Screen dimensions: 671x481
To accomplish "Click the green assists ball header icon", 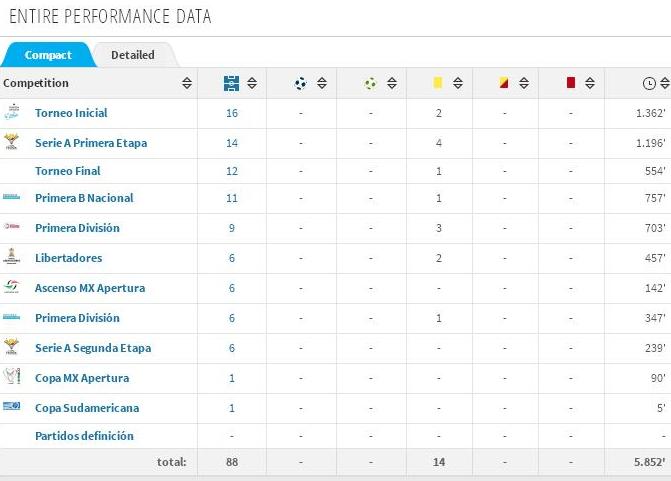I will coord(371,83).
